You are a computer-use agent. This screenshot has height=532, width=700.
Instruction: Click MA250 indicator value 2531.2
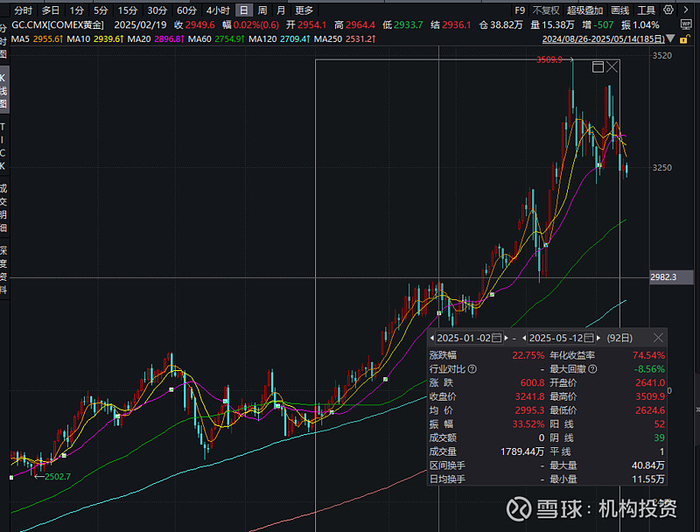click(x=361, y=39)
